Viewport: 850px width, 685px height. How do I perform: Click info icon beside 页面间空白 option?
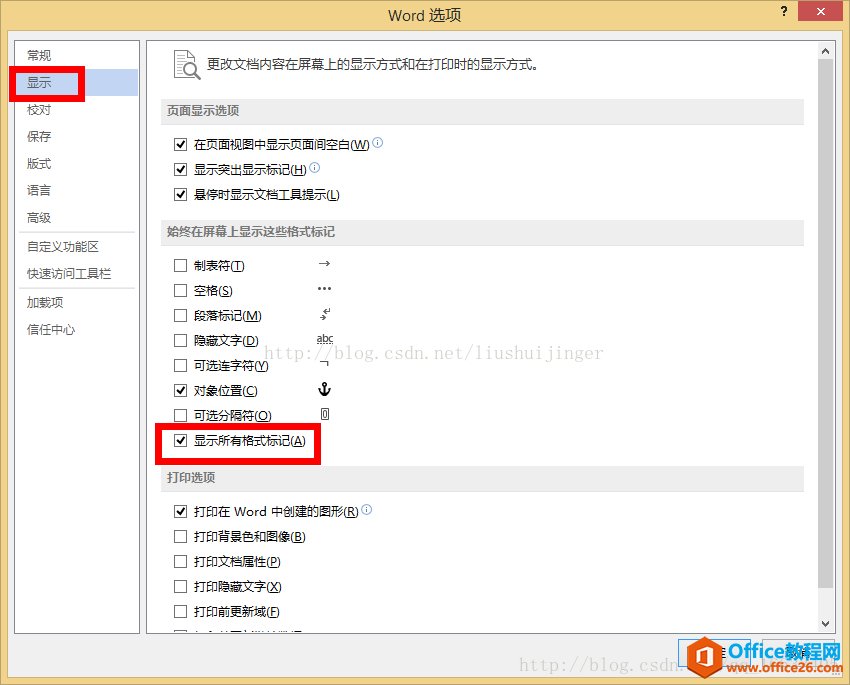pos(378,143)
